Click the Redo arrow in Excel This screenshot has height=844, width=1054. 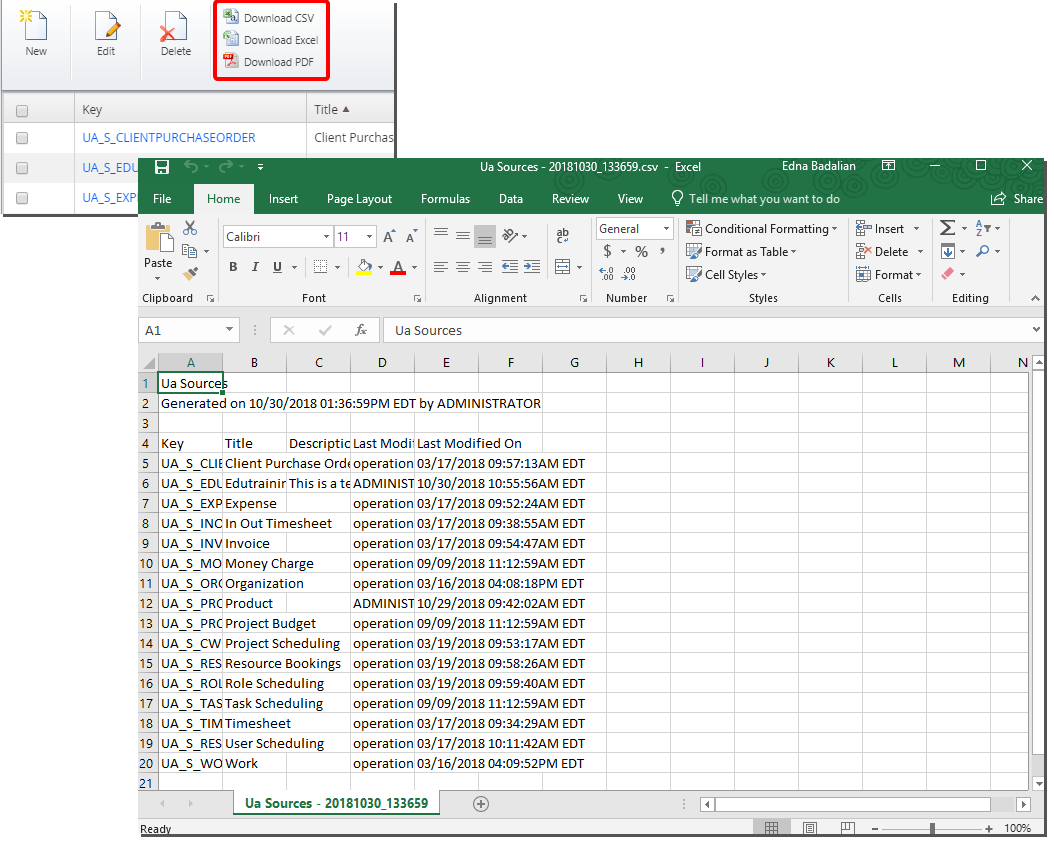(x=226, y=167)
